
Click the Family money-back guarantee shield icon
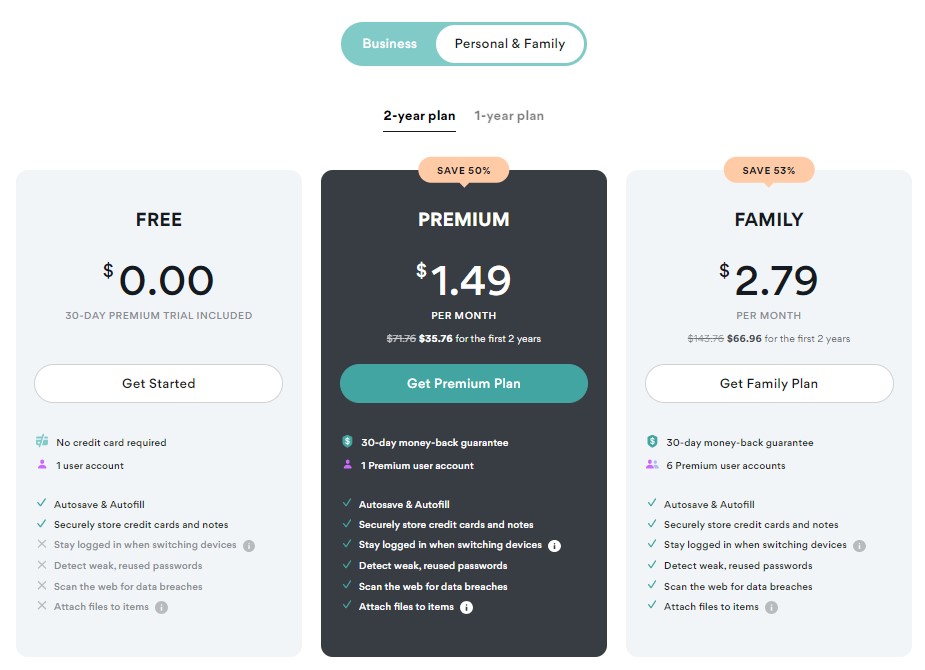[x=652, y=441]
